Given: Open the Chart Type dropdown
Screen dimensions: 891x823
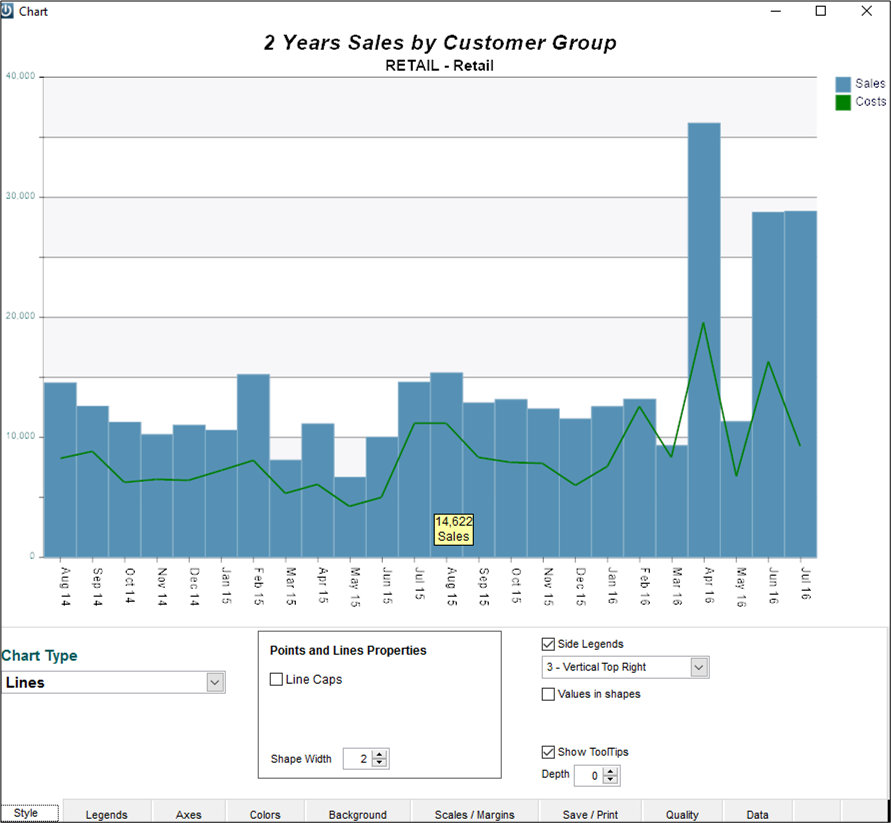Looking at the screenshot, I should 214,681.
